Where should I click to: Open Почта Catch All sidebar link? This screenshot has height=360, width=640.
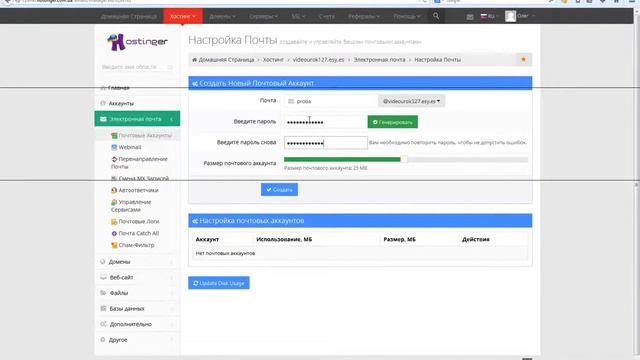pyautogui.click(x=138, y=233)
